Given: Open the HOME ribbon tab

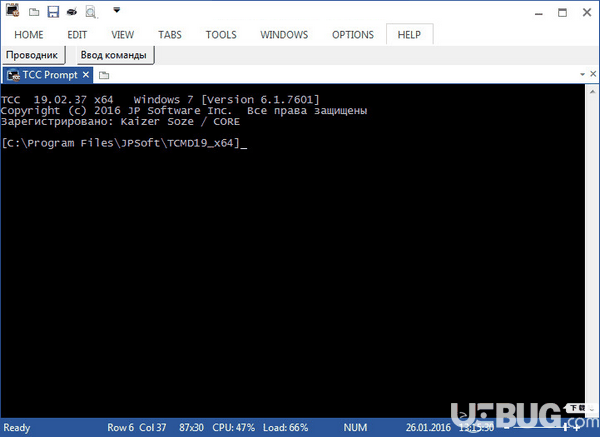Looking at the screenshot, I should point(29,35).
